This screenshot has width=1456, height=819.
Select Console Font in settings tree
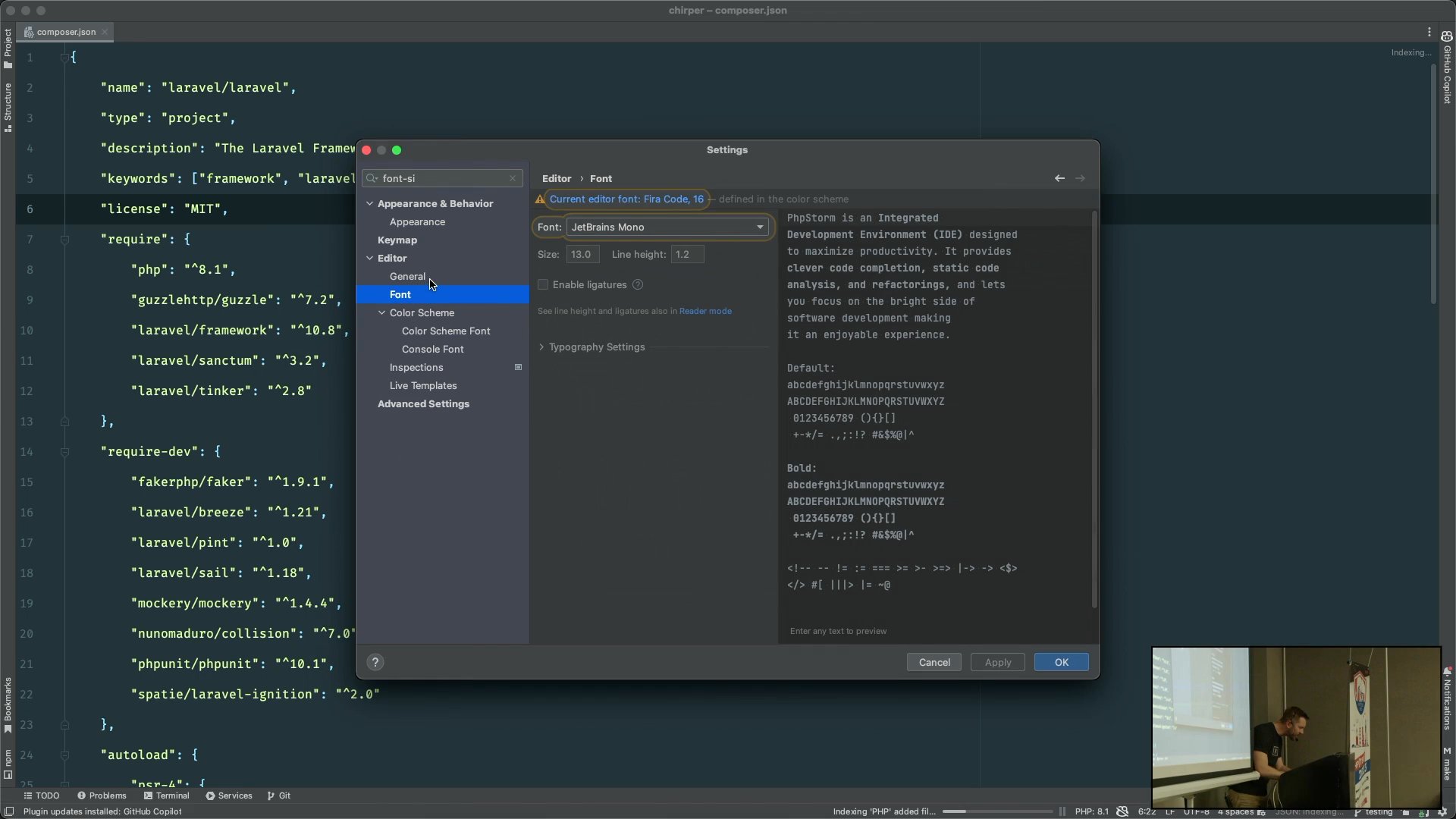click(x=432, y=349)
